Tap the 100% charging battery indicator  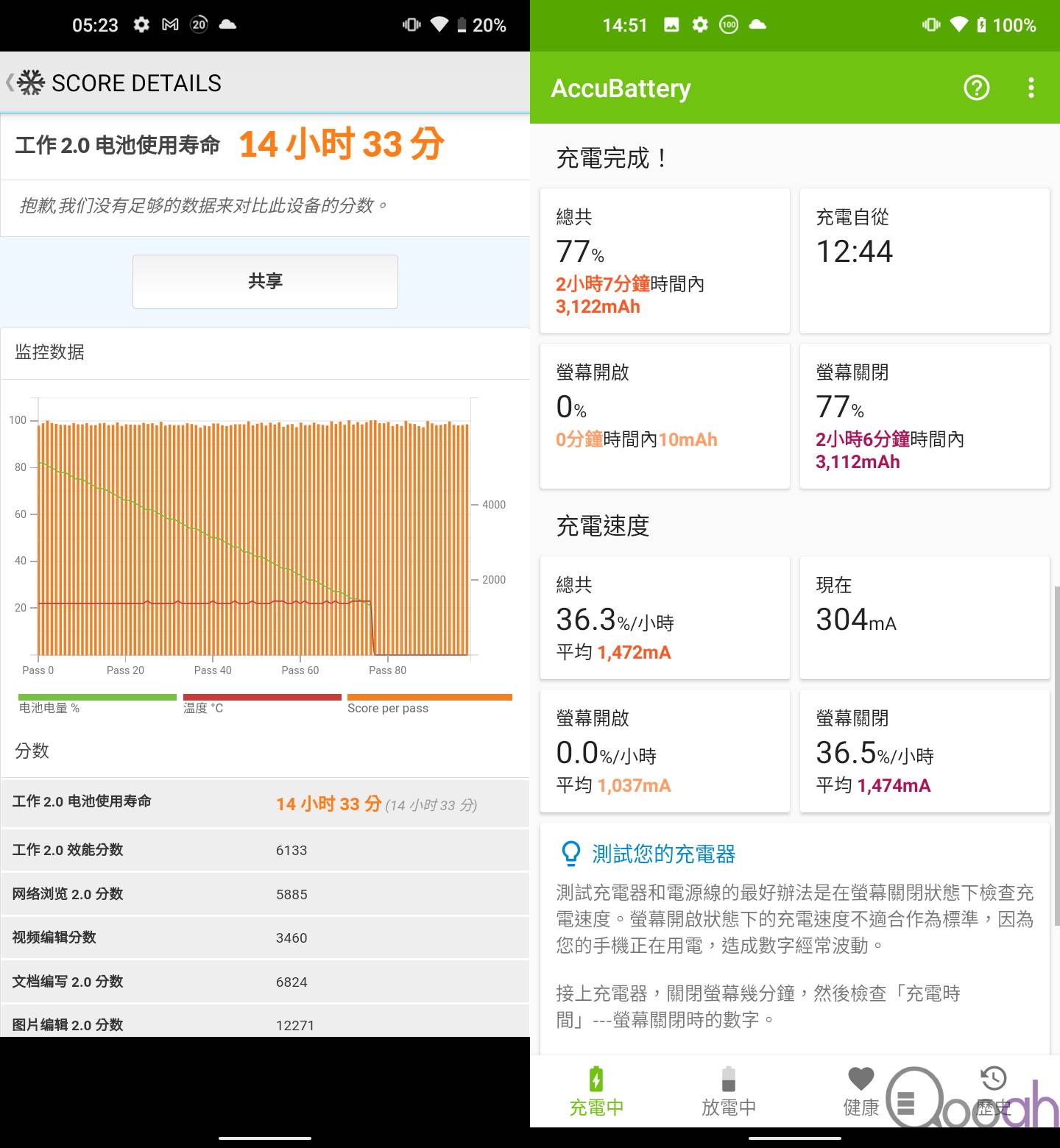(x=1006, y=25)
